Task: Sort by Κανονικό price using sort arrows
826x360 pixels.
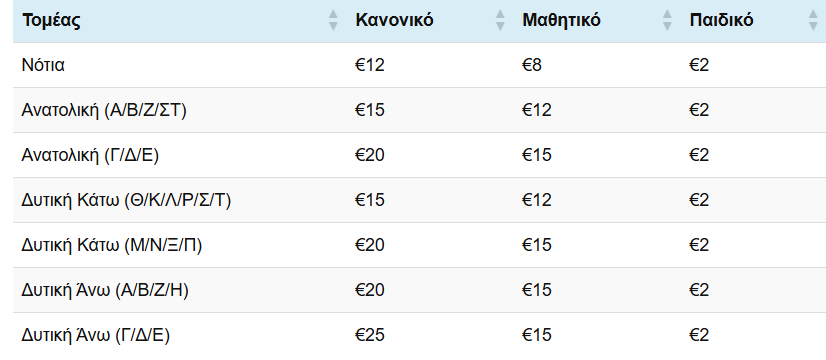Action: (x=500, y=20)
